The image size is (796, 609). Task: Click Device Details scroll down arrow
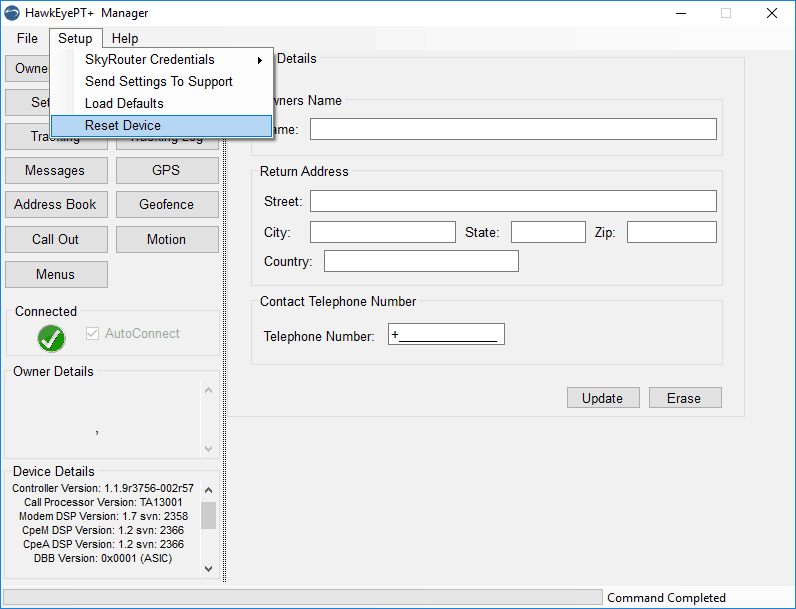tap(208, 569)
